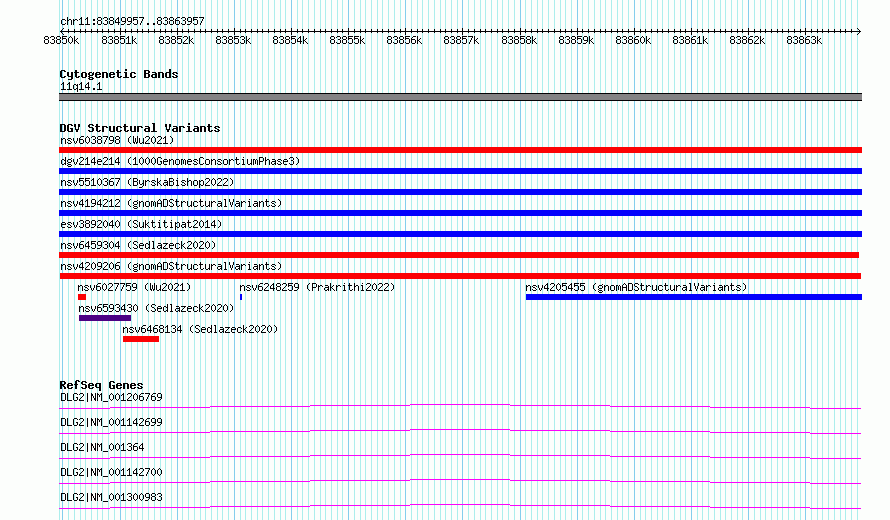Click the 83863k ruler tick label
Image resolution: width=890 pixels, height=520 pixels.
point(804,40)
